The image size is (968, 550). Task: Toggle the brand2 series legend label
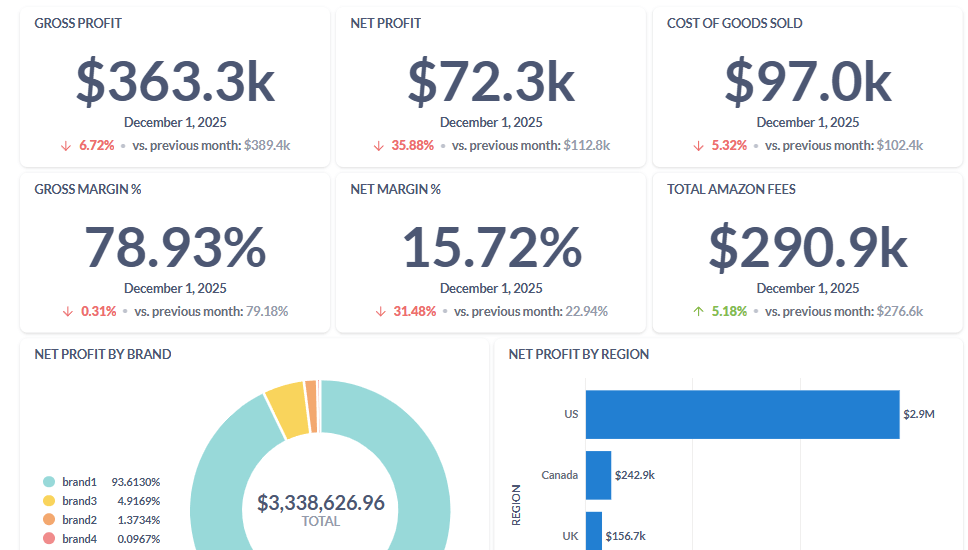click(79, 520)
